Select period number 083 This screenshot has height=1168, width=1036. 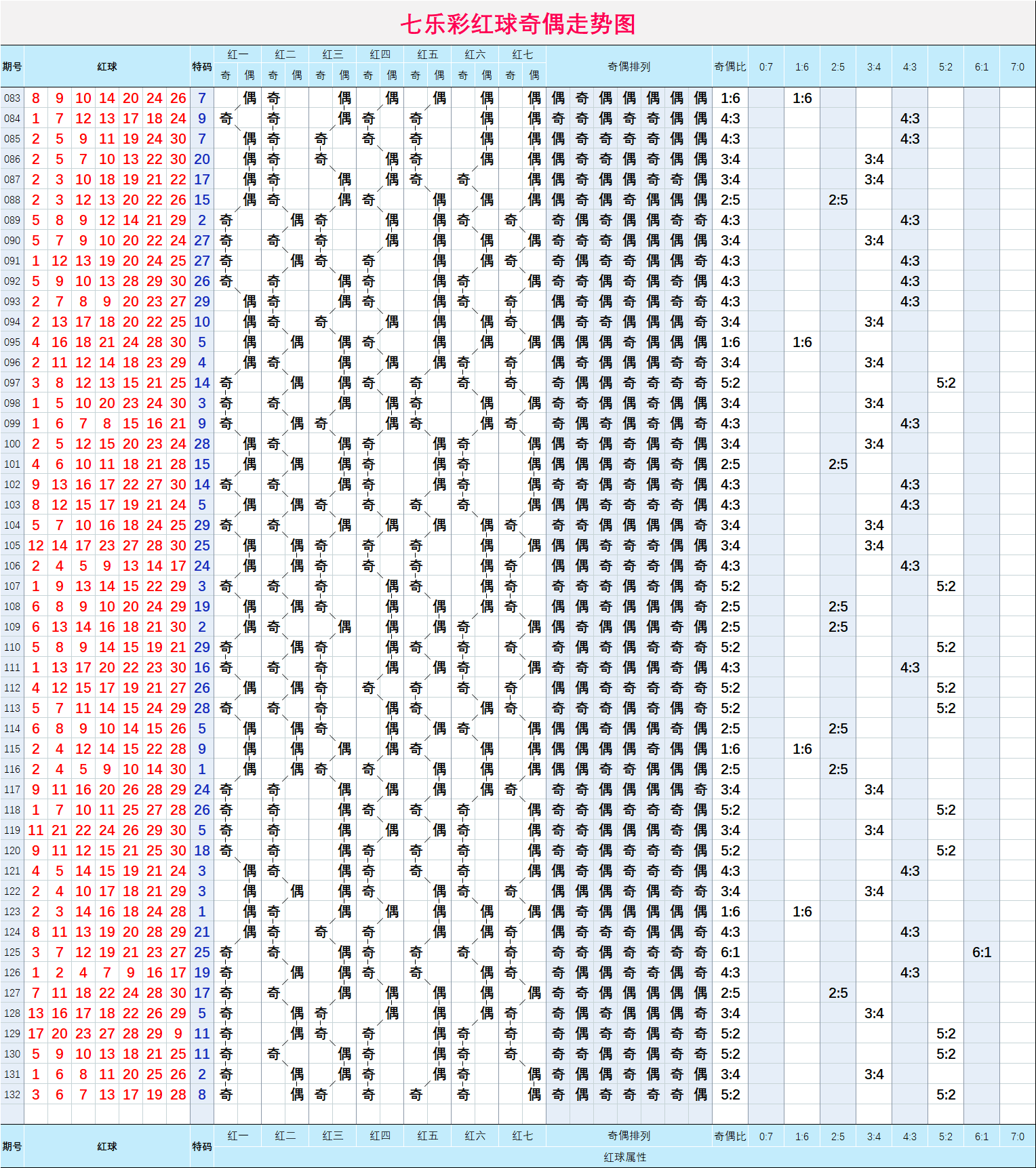pos(12,98)
